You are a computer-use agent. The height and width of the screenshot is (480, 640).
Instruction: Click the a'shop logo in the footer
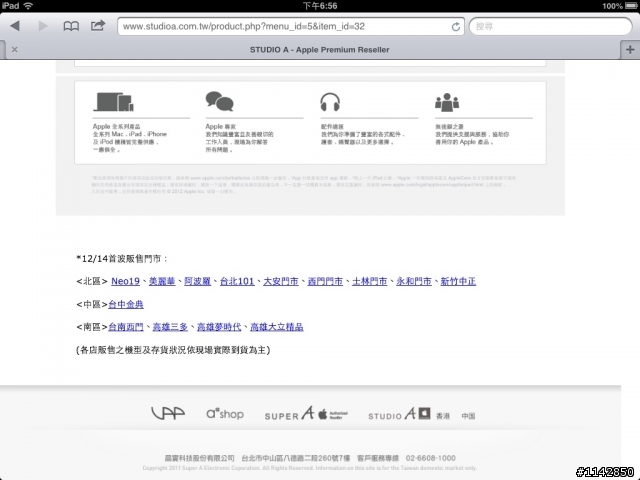point(225,414)
